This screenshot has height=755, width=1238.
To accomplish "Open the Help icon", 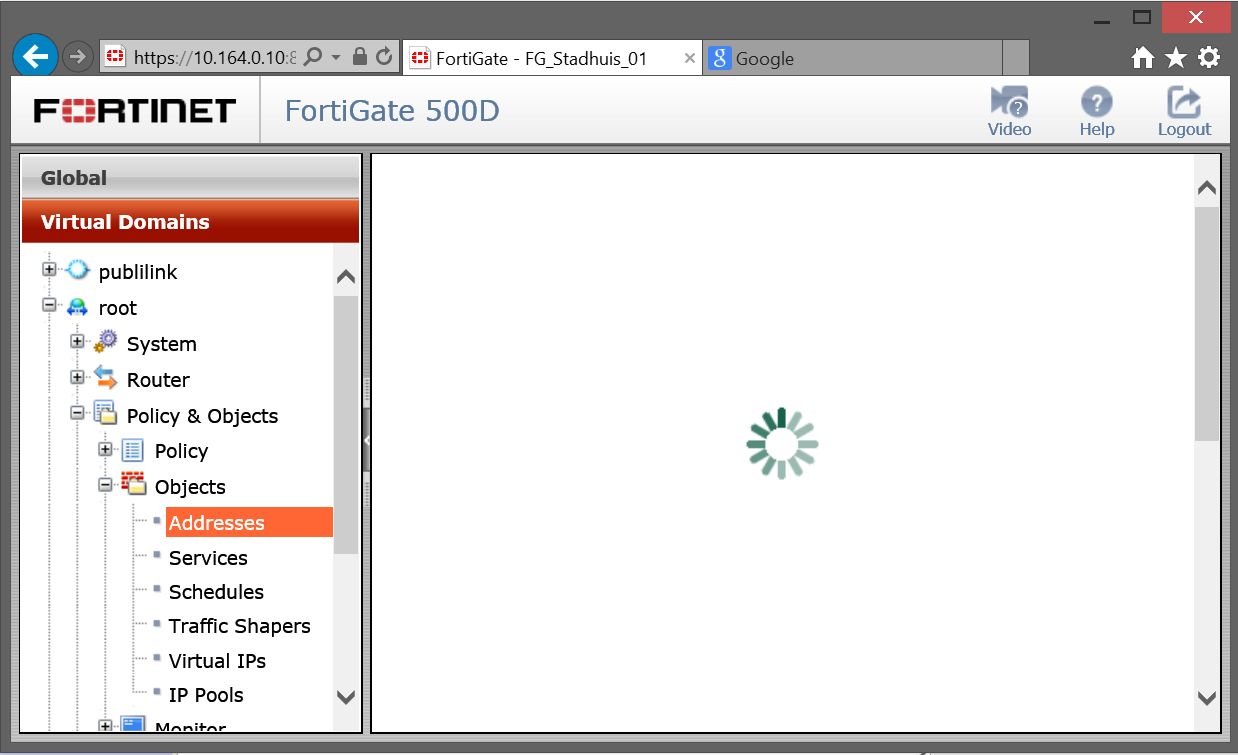I will point(1097,111).
